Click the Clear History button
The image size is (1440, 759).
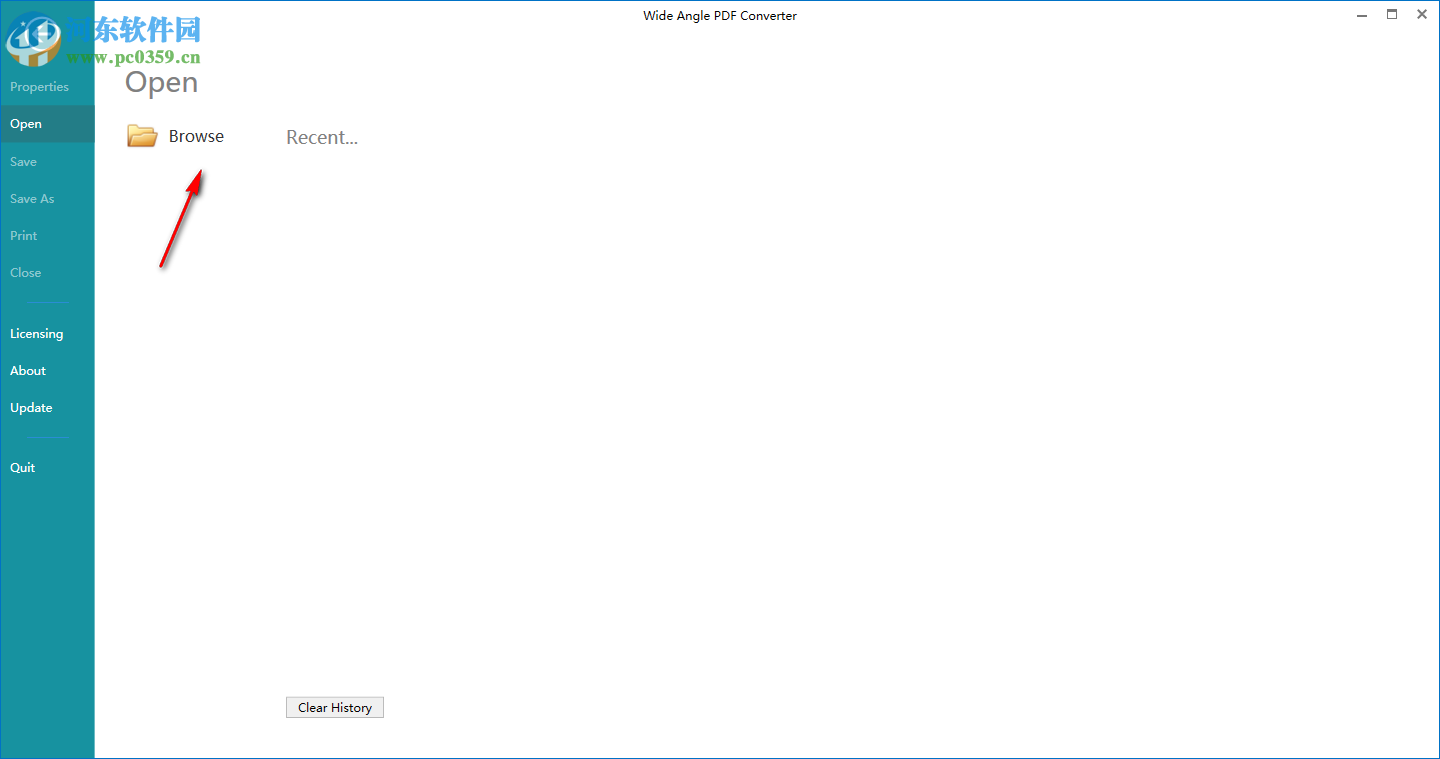334,707
